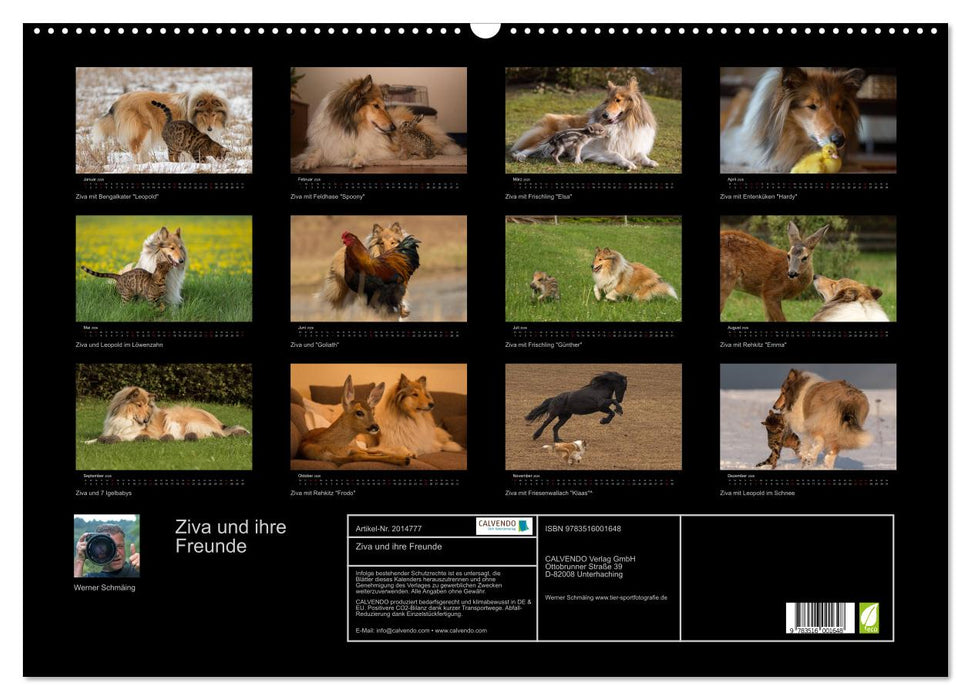Click the "Ziva und ihre Freunde" large title
Viewport: 971px width, 700px height.
coord(230,536)
